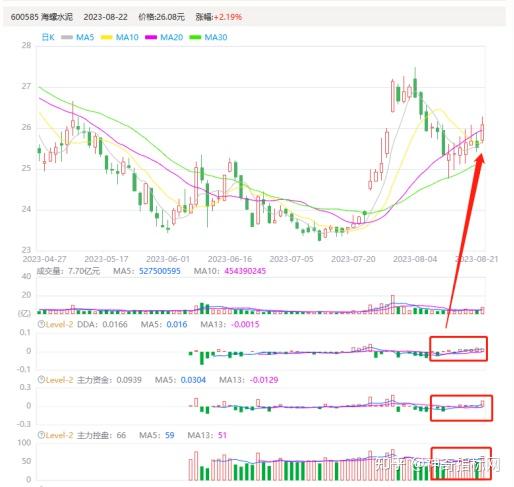Click the x-axis date 2023-08-04
This screenshot has height=487, width=514.
pyautogui.click(x=415, y=259)
